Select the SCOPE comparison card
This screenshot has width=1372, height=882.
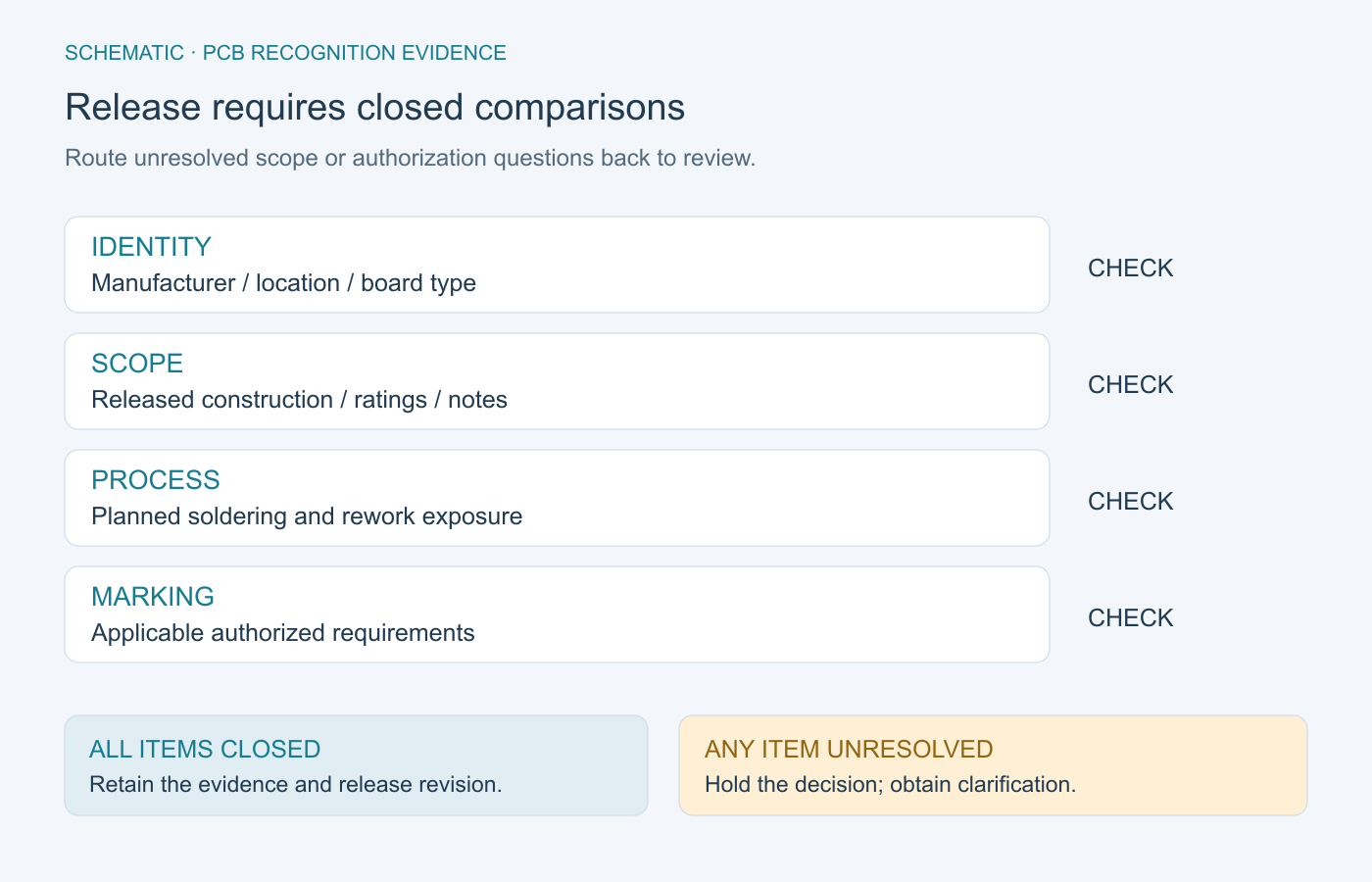557,381
